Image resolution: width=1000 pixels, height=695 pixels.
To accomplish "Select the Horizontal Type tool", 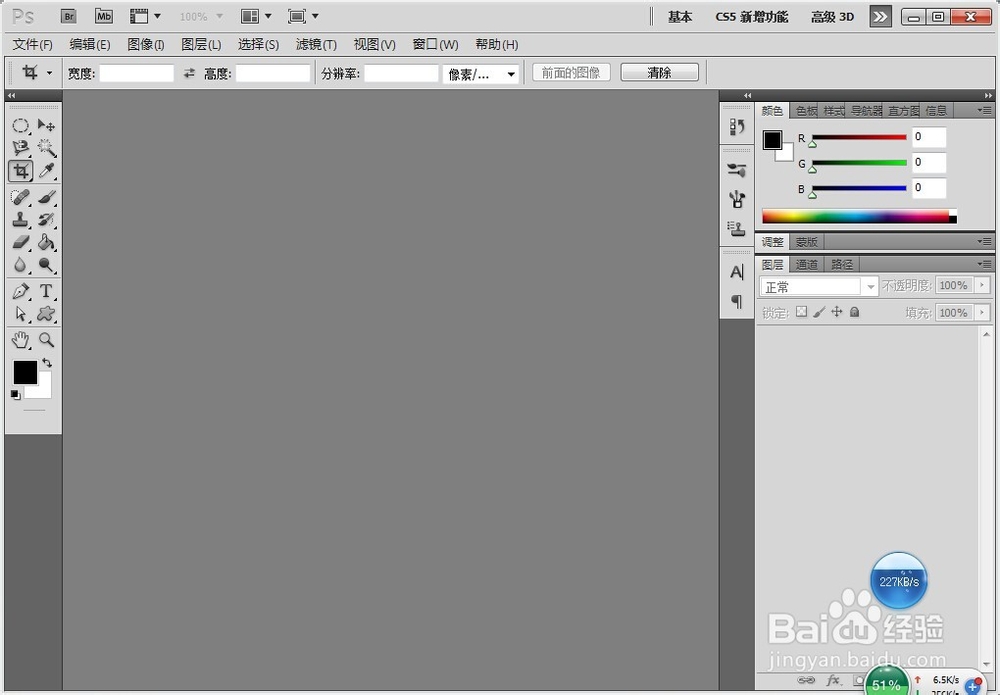I will 46,291.
